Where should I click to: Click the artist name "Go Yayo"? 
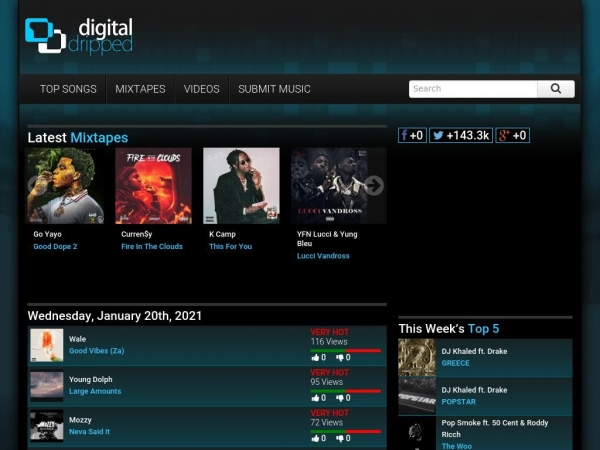47,234
